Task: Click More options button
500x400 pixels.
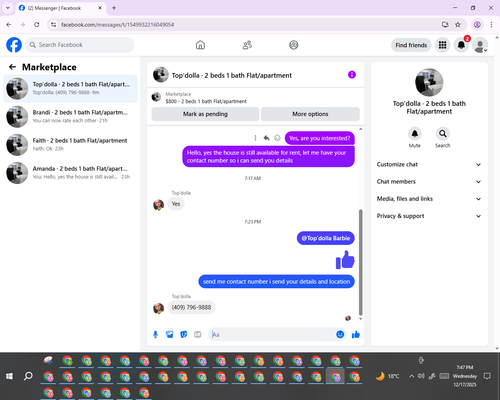Action: pos(310,114)
